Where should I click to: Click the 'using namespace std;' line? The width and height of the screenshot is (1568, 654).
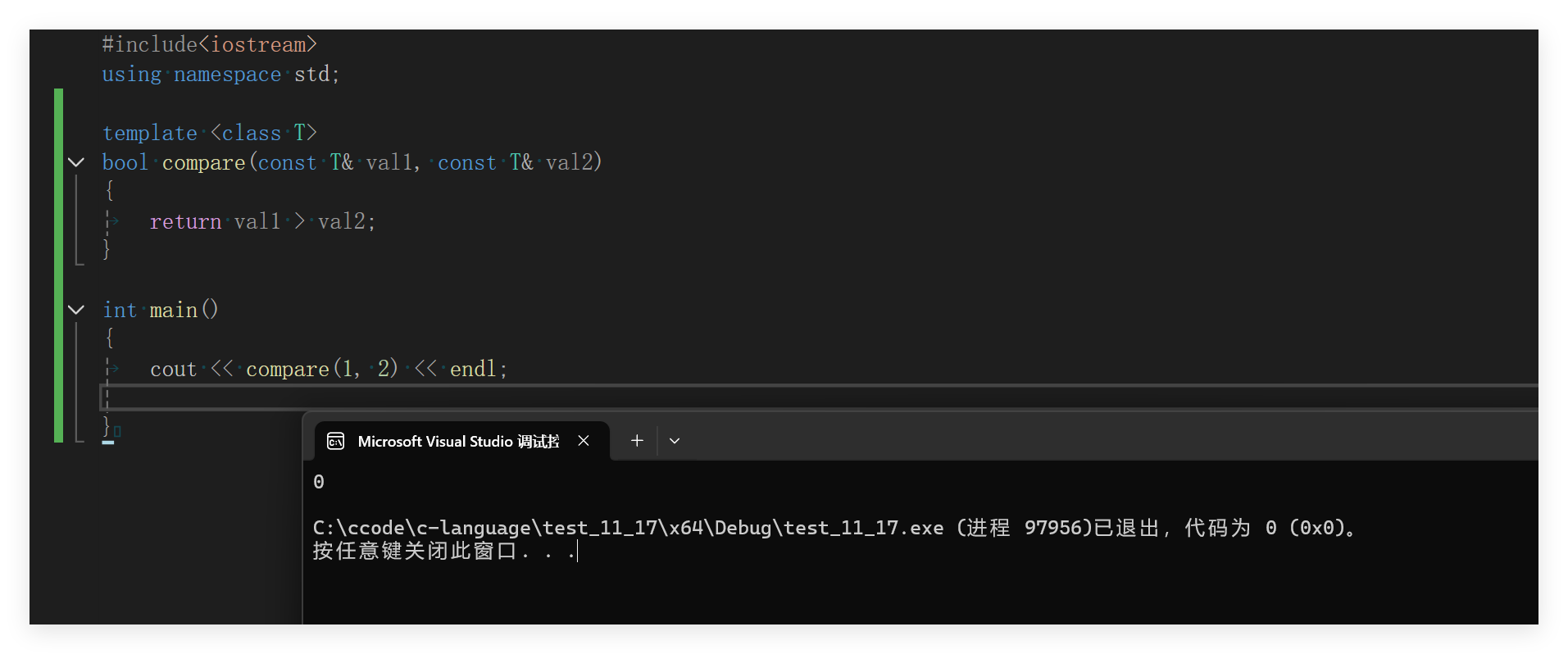click(220, 74)
